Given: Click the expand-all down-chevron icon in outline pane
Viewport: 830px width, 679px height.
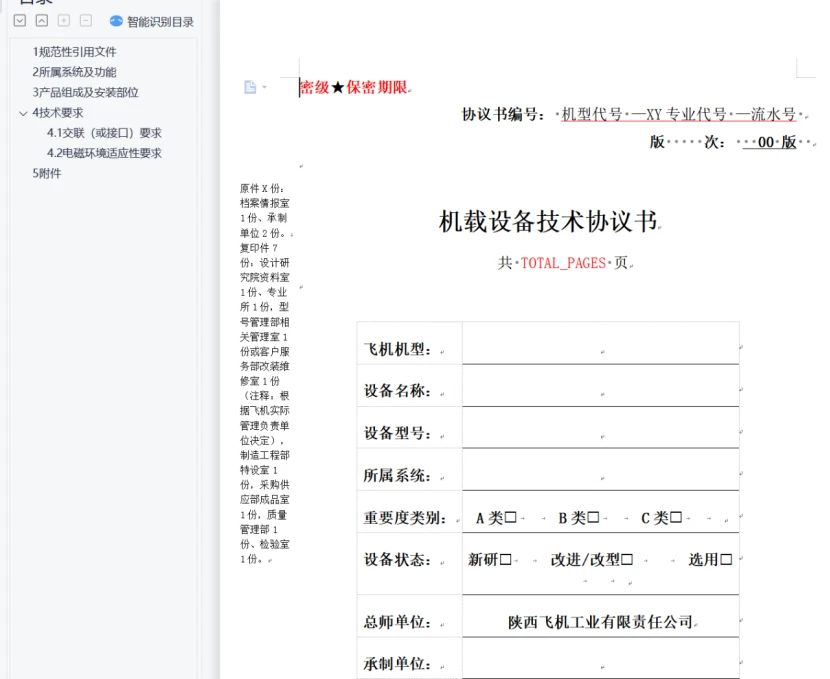Looking at the screenshot, I should (20, 21).
